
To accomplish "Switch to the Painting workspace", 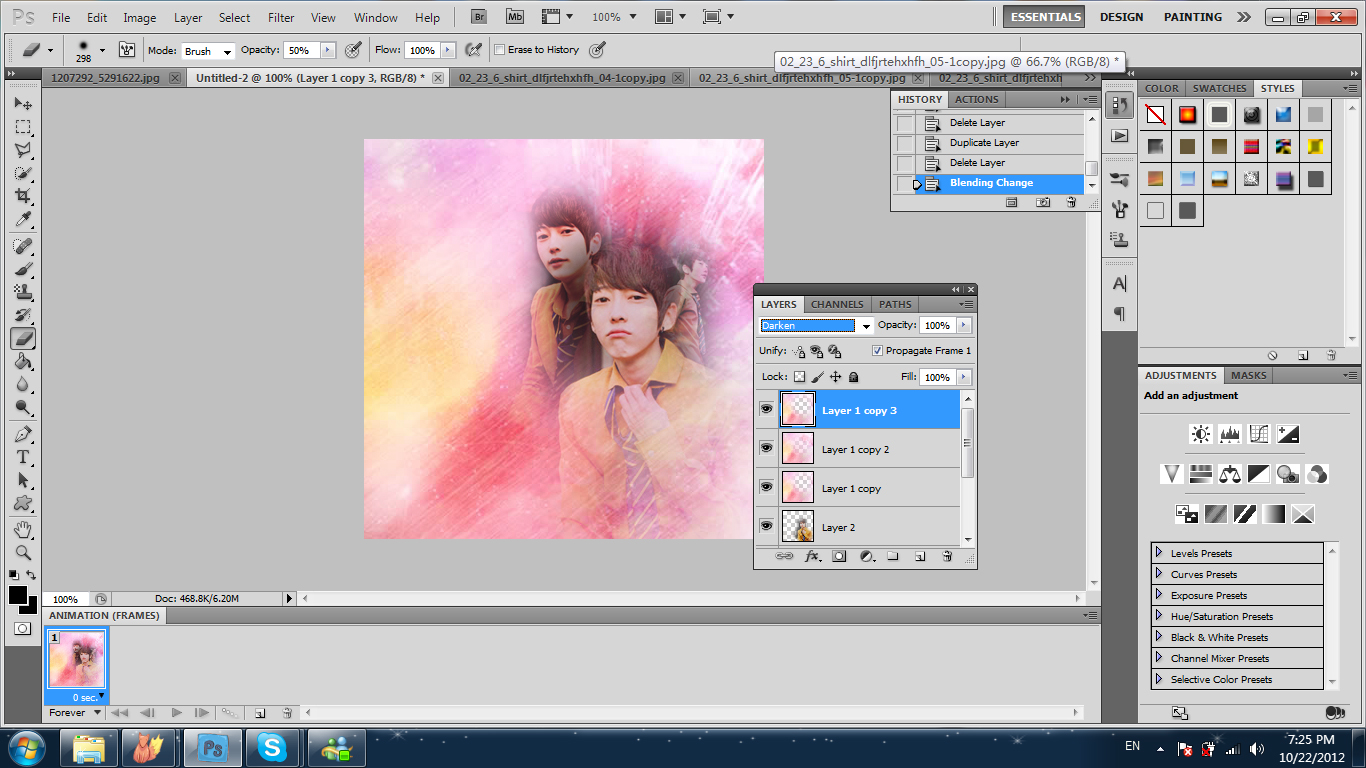I will coord(1192,17).
